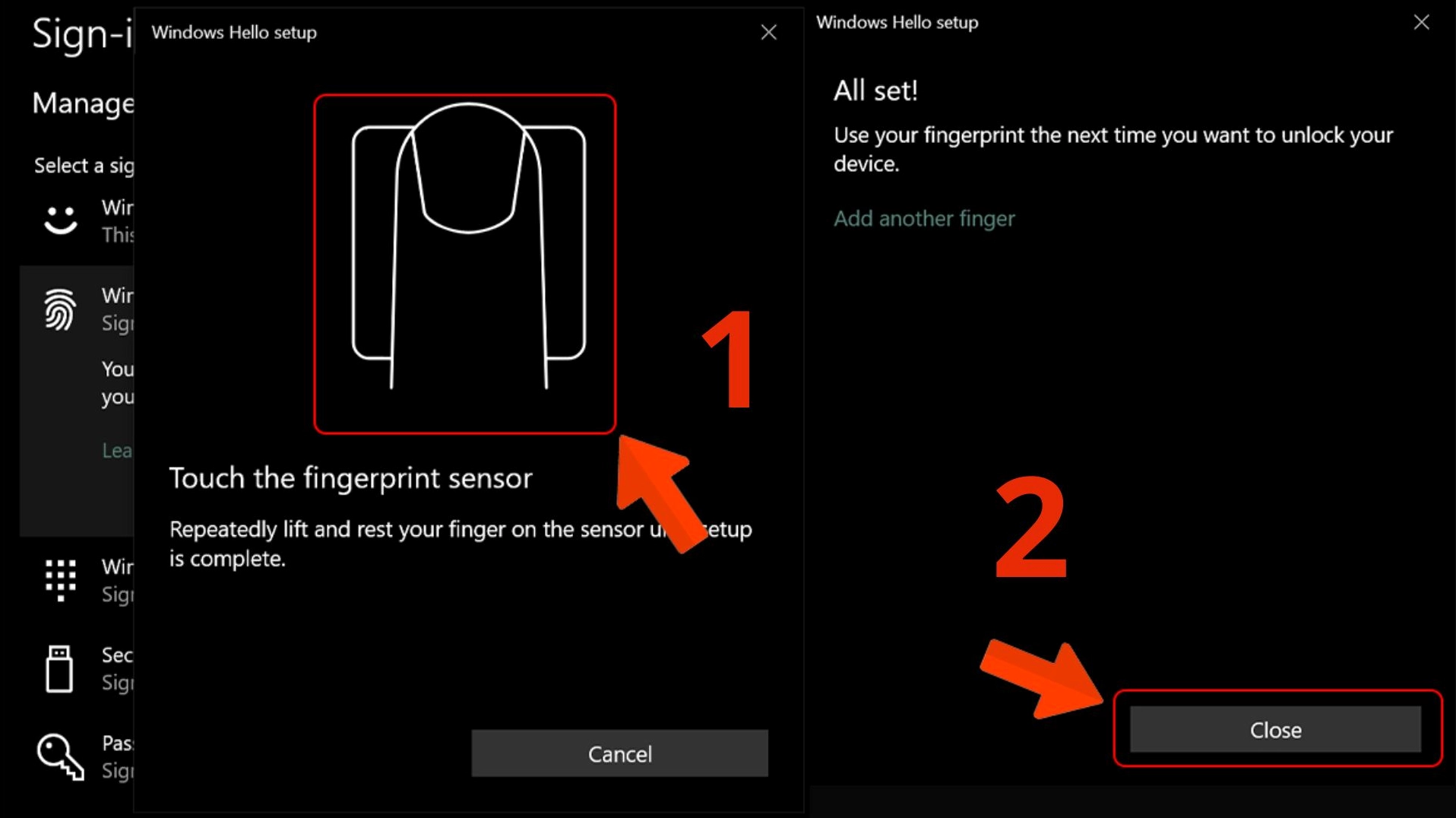Screen dimensions: 1456x818
Task: Click the left dialog's Windows Hello setup title
Action: pyautogui.click(x=234, y=33)
